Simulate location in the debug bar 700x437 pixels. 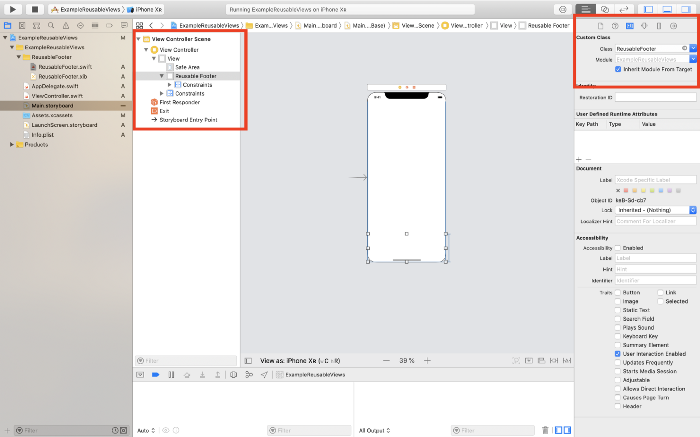[x=264, y=375]
